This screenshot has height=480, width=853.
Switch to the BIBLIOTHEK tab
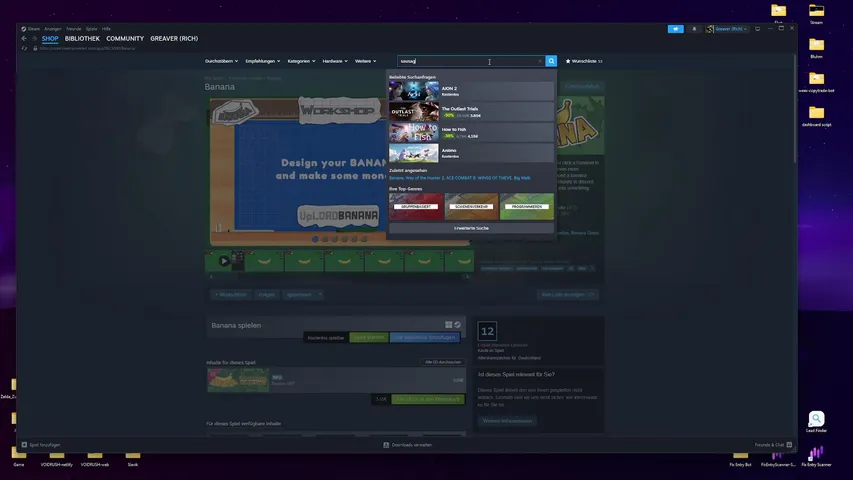[82, 39]
